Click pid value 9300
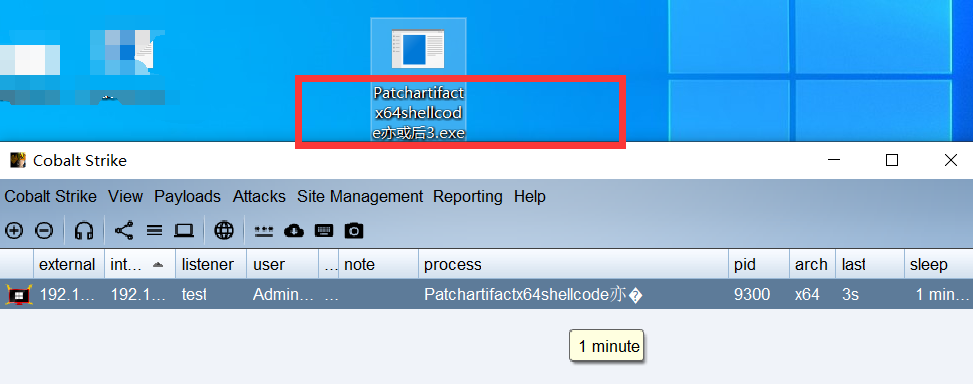Screen dimensions: 973x384 coord(752,294)
